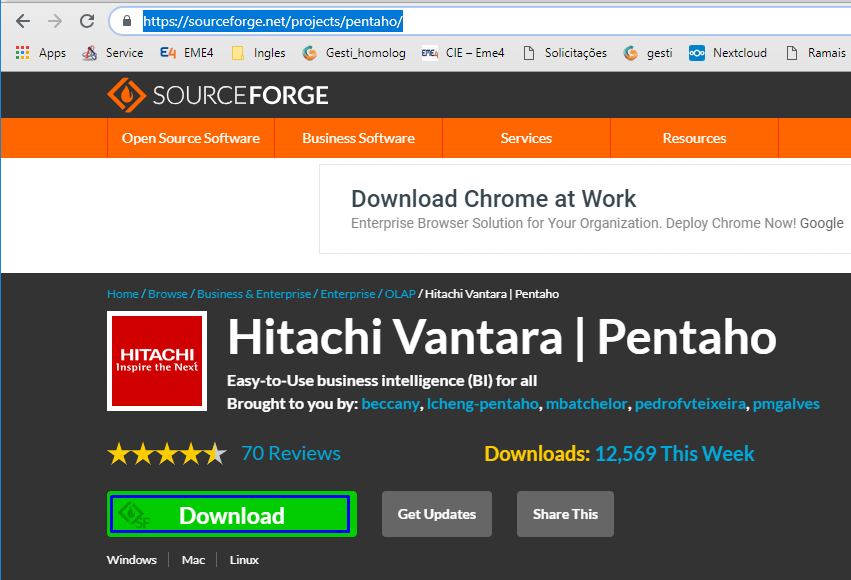This screenshot has width=851, height=580.
Task: Click the five-star rating graphic
Action: coord(167,454)
